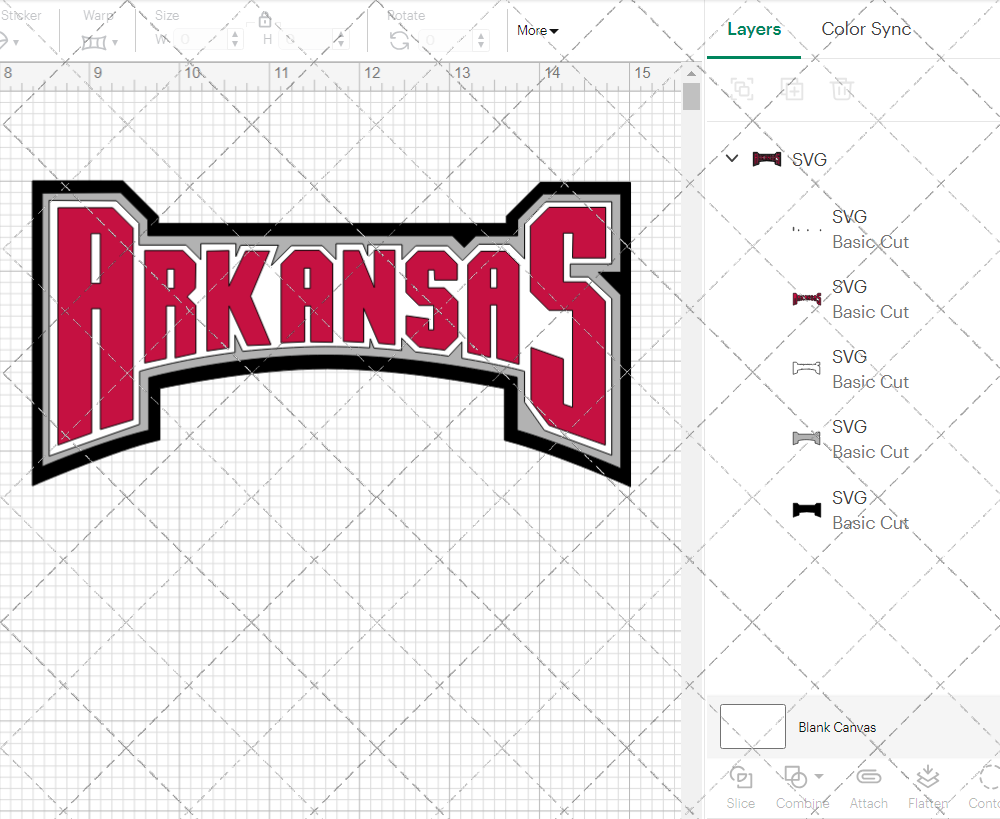The image size is (1000, 819).
Task: Open the More dropdown
Action: (536, 31)
